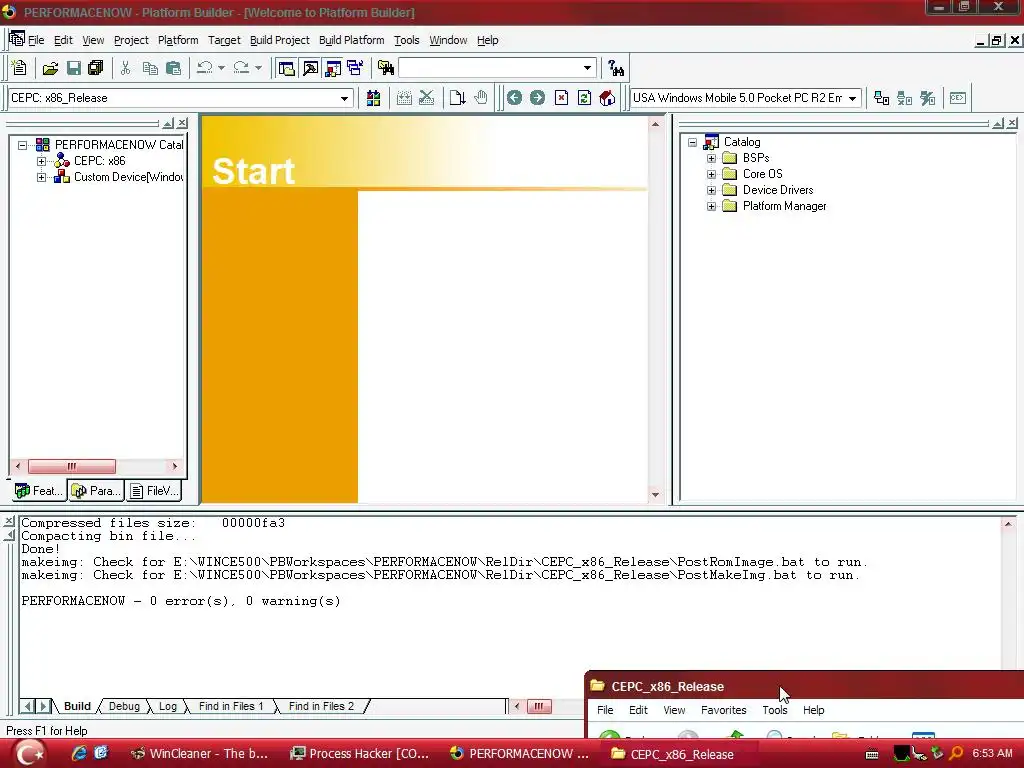Viewport: 1024px width, 768px height.
Task: Toggle the window list toolbar button
Action: [x=356, y=68]
